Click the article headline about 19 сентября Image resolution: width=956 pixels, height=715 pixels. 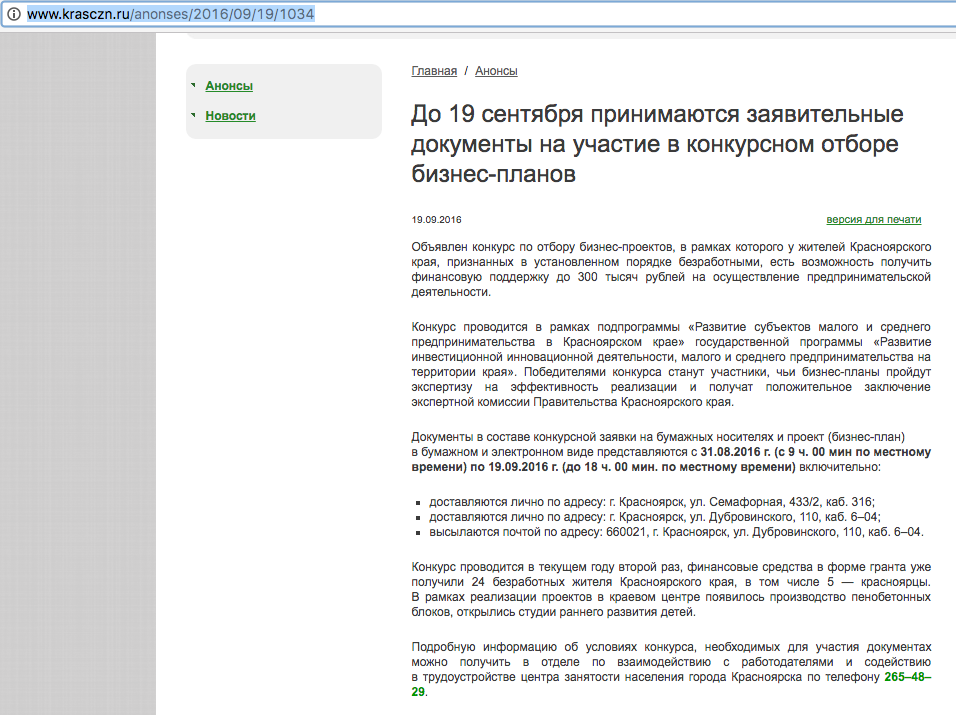(x=656, y=144)
